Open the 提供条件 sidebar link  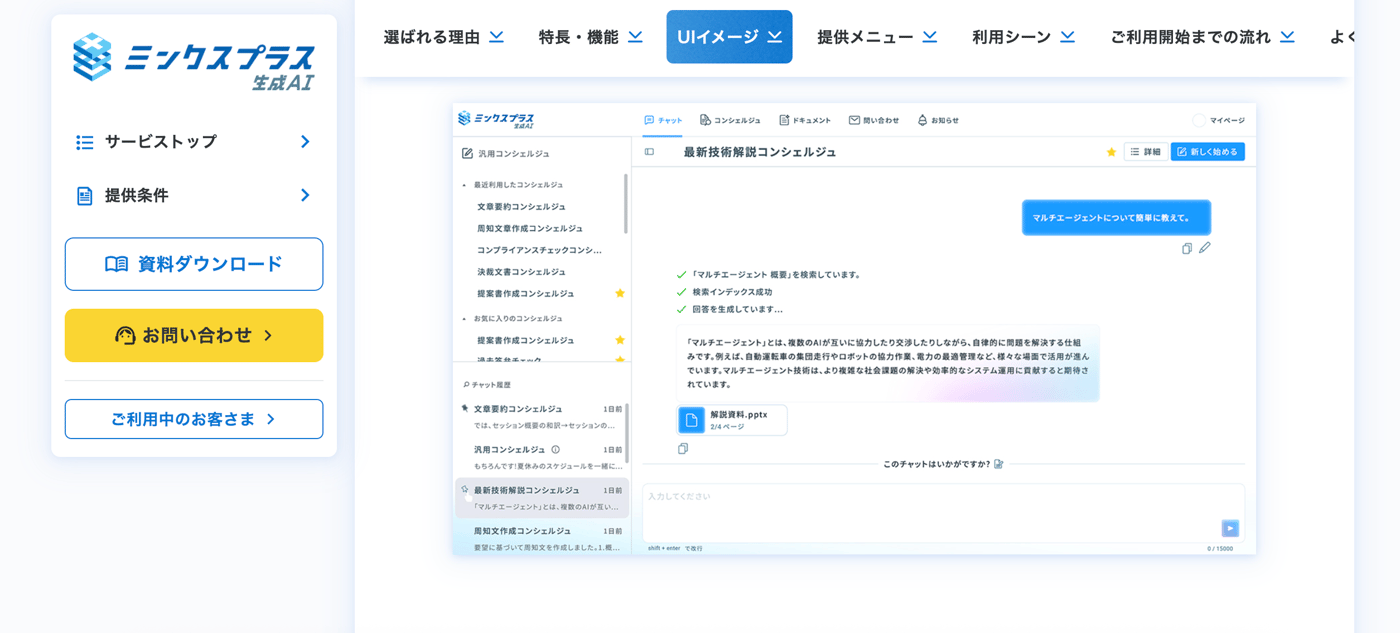(194, 196)
